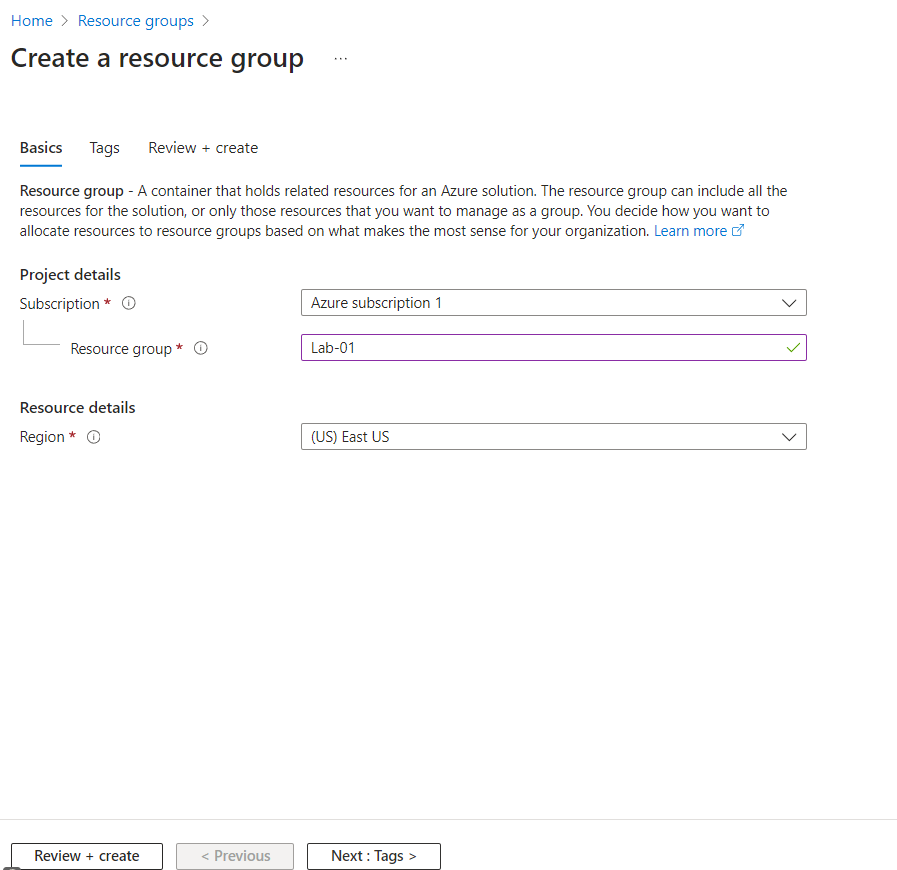Open the ellipsis menu beside page title

click(x=340, y=58)
